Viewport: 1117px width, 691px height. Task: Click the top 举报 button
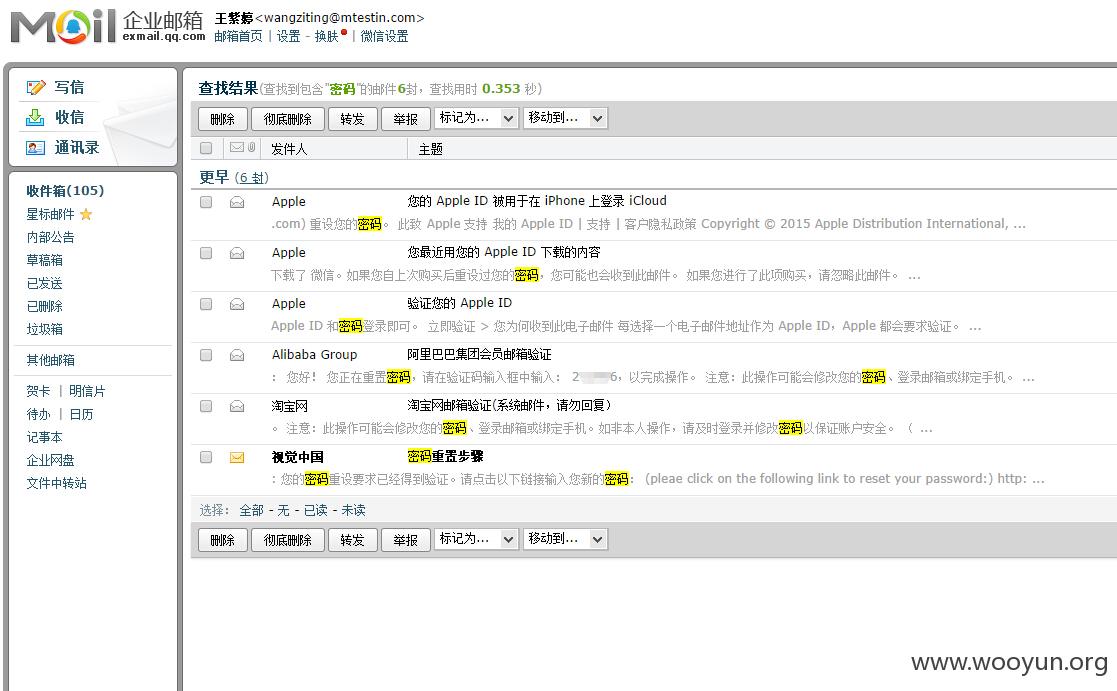point(405,119)
